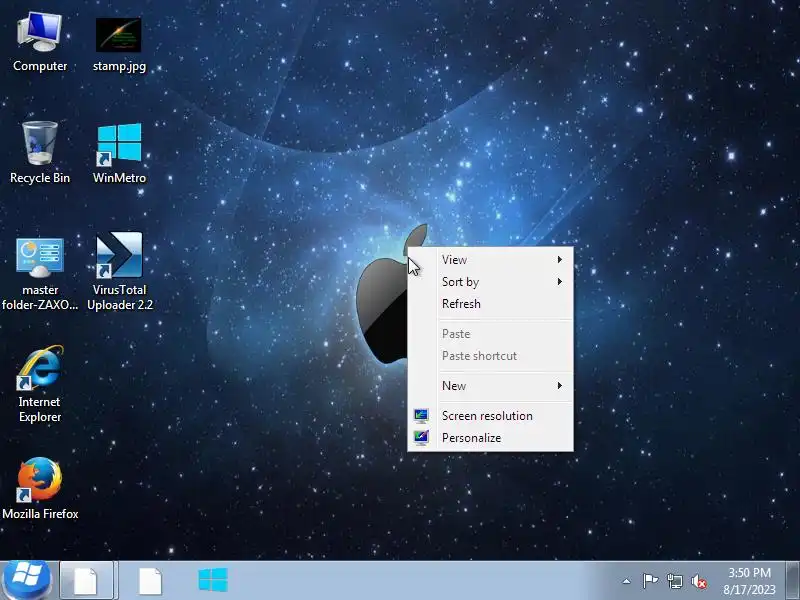The image size is (800, 600).
Task: Select the Internet Explorer shortcut icon
Action: point(40,367)
